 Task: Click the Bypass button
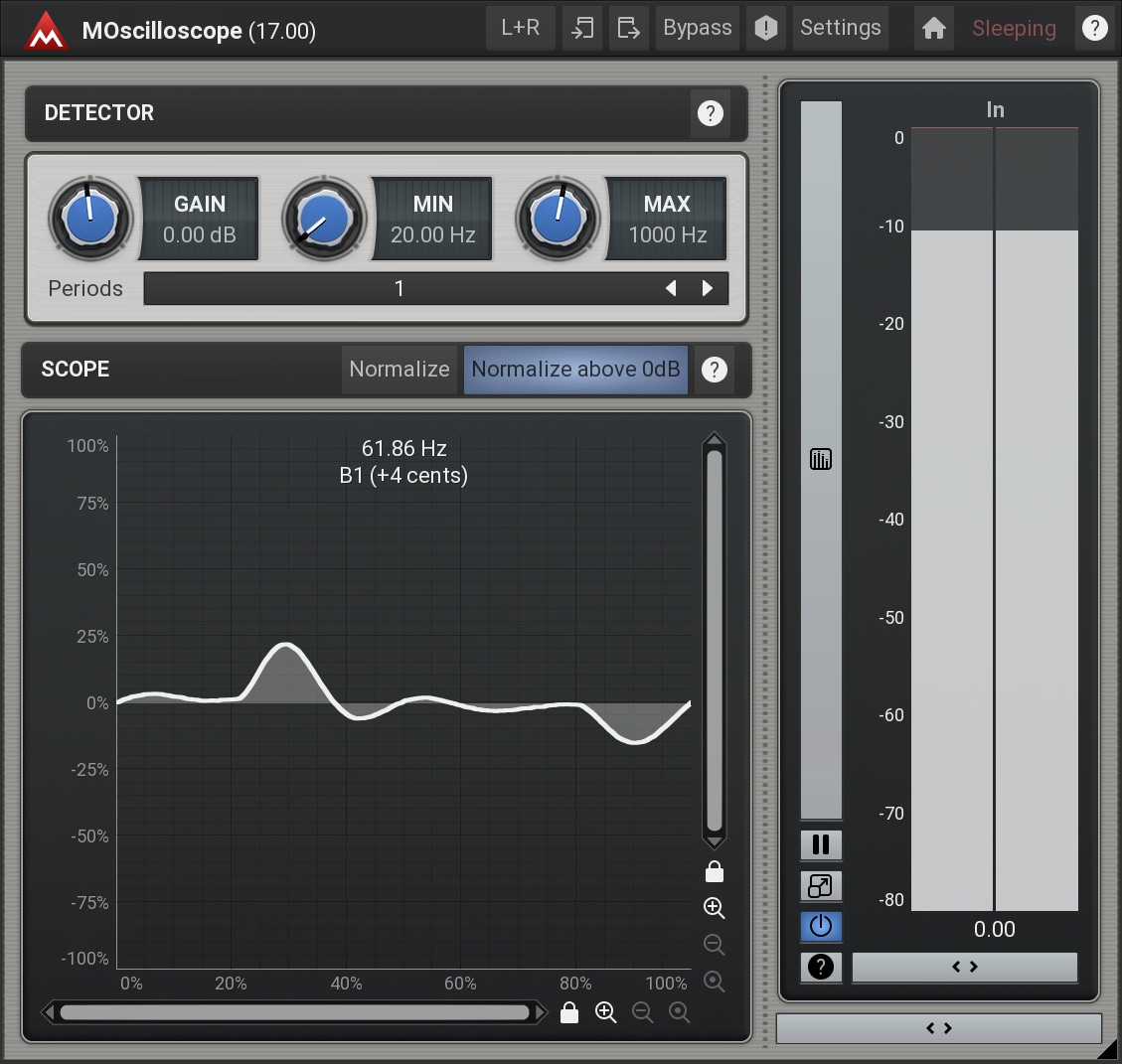(x=697, y=28)
